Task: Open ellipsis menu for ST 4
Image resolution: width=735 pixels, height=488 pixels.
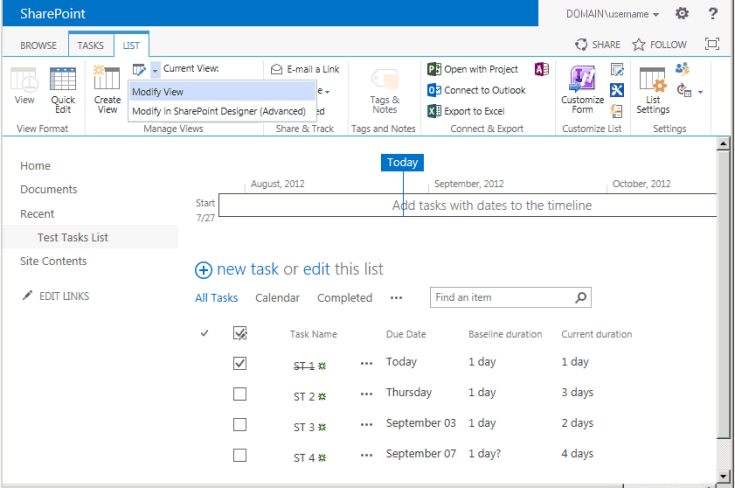Action: pyautogui.click(x=367, y=455)
